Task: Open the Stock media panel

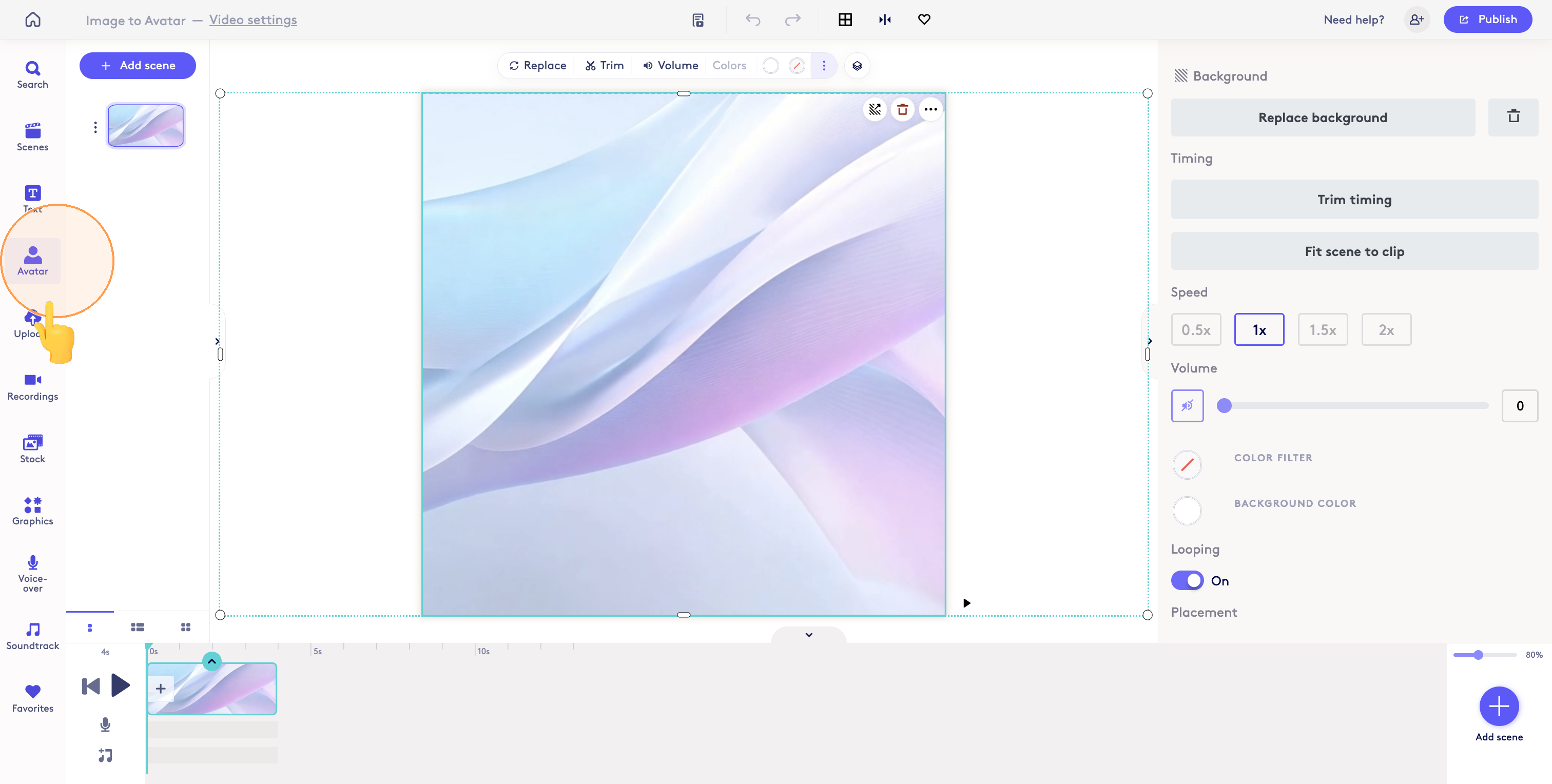Action: pyautogui.click(x=32, y=448)
